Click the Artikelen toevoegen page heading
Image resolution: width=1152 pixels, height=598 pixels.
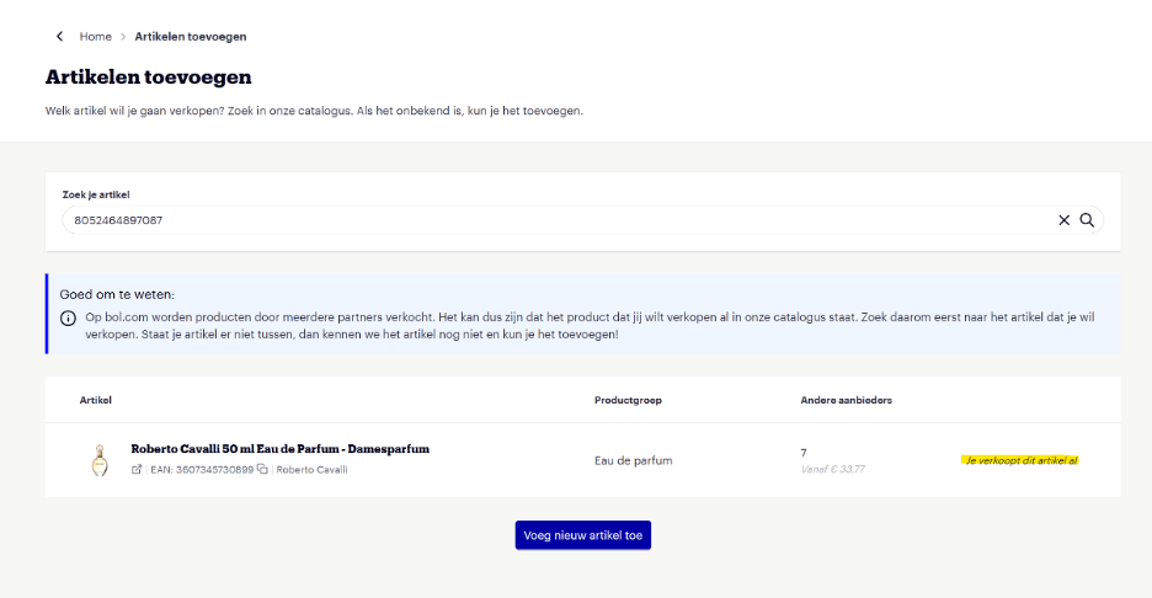click(x=148, y=77)
